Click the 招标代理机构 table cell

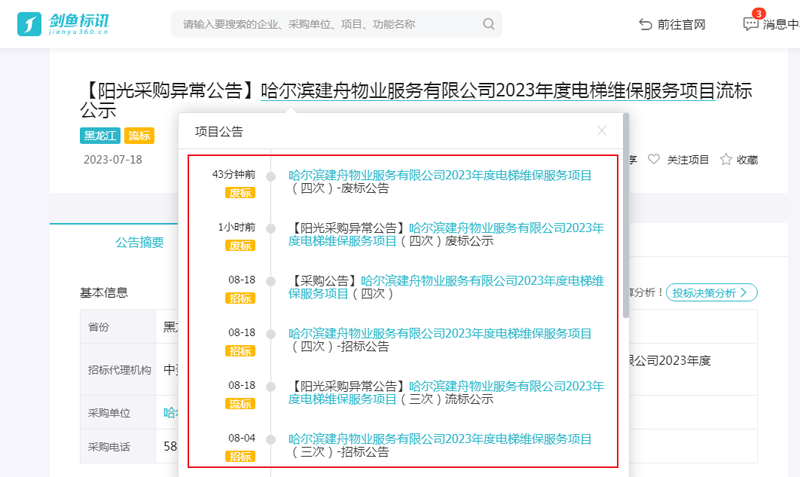[x=118, y=370]
